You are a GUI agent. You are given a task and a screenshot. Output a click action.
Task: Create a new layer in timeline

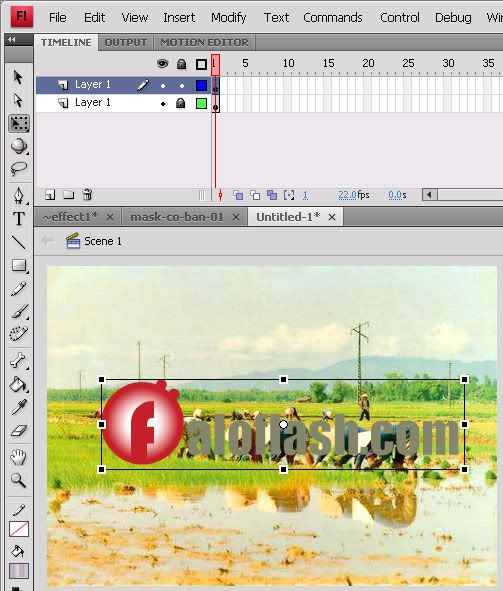coord(50,195)
